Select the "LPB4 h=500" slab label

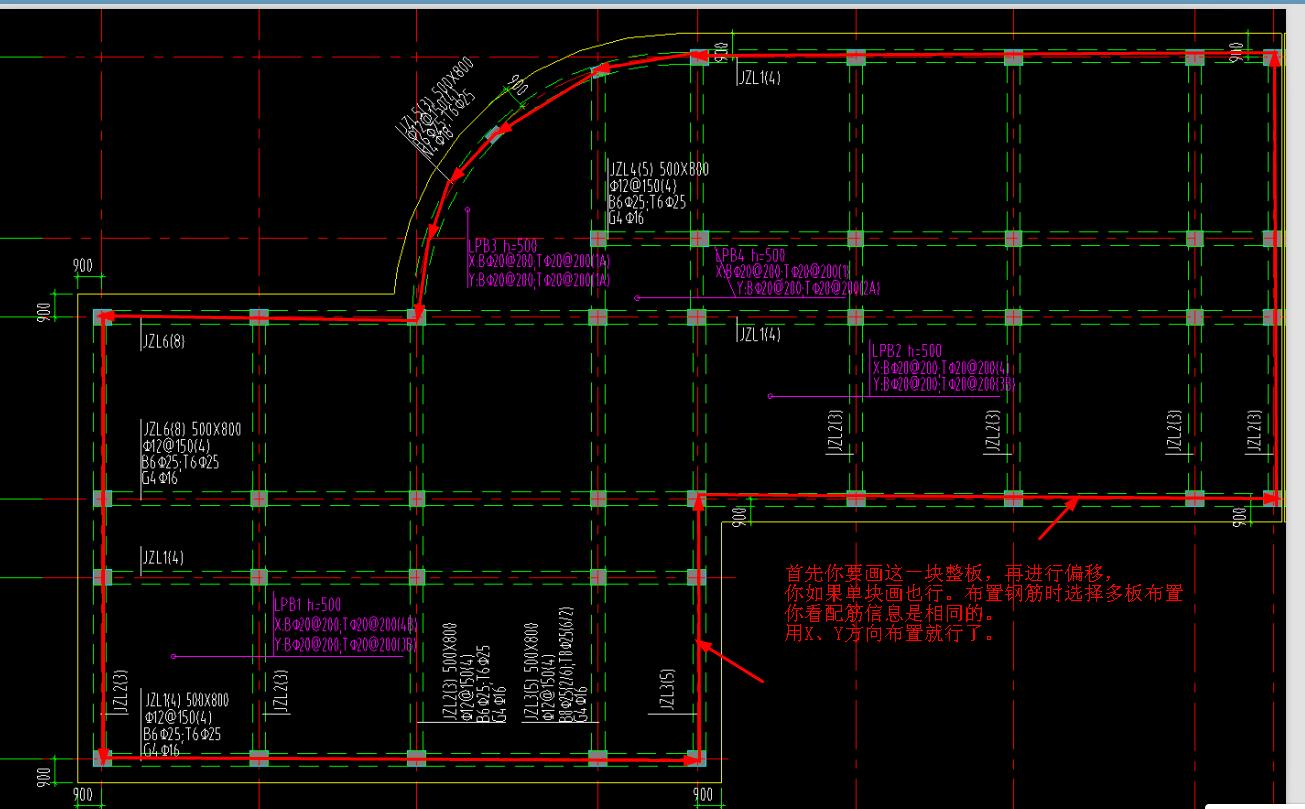pyautogui.click(x=750, y=256)
